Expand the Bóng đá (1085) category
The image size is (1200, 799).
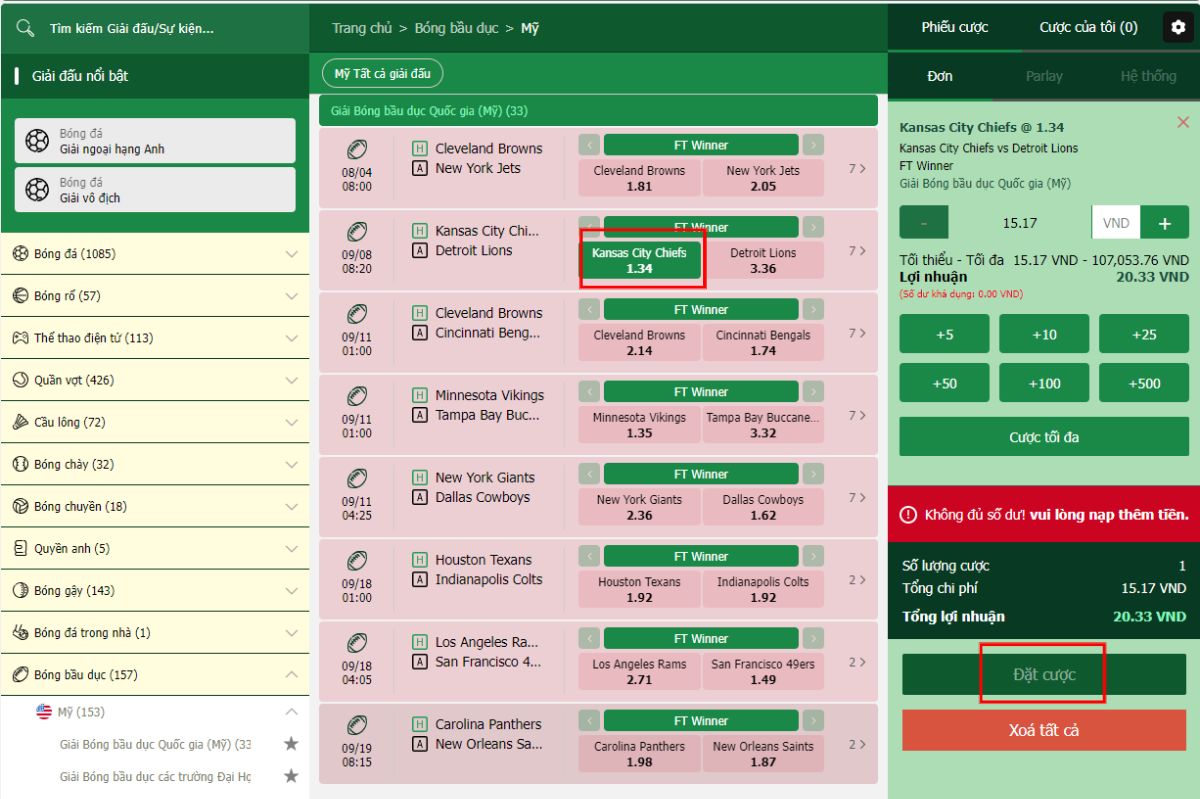(x=291, y=254)
